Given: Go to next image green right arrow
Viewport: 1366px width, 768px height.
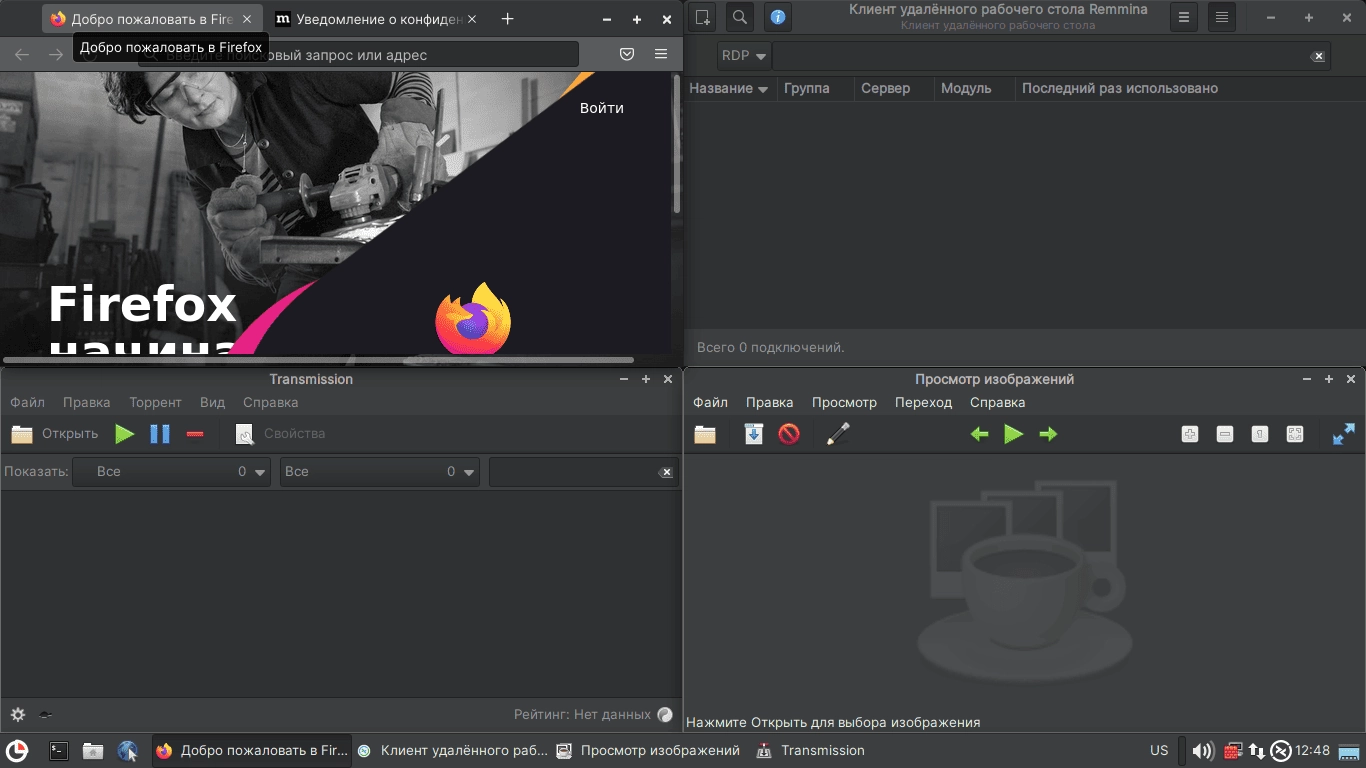Looking at the screenshot, I should (1048, 434).
